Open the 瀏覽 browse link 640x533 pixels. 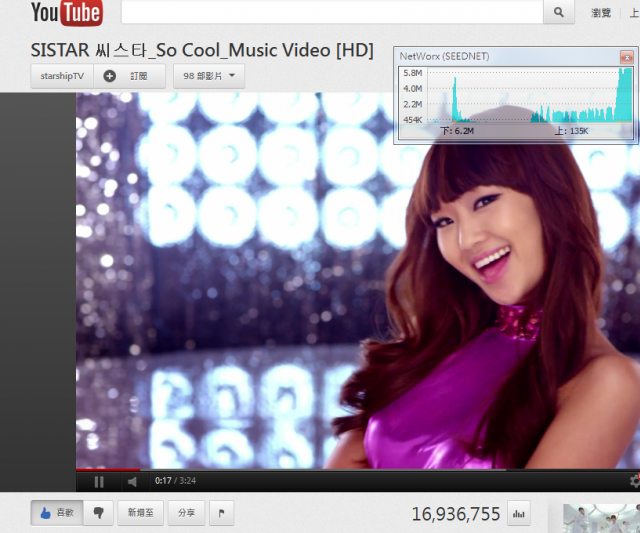coord(601,13)
